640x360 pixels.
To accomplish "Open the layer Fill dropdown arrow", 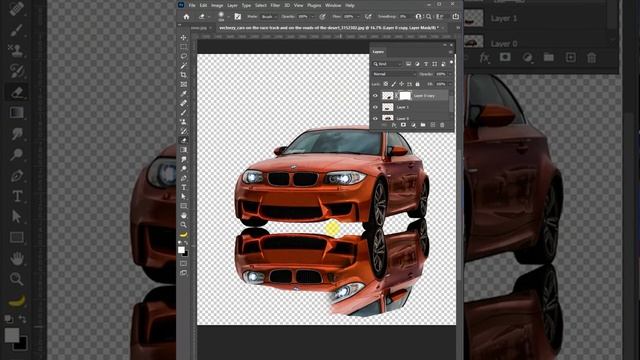I will [x=451, y=84].
